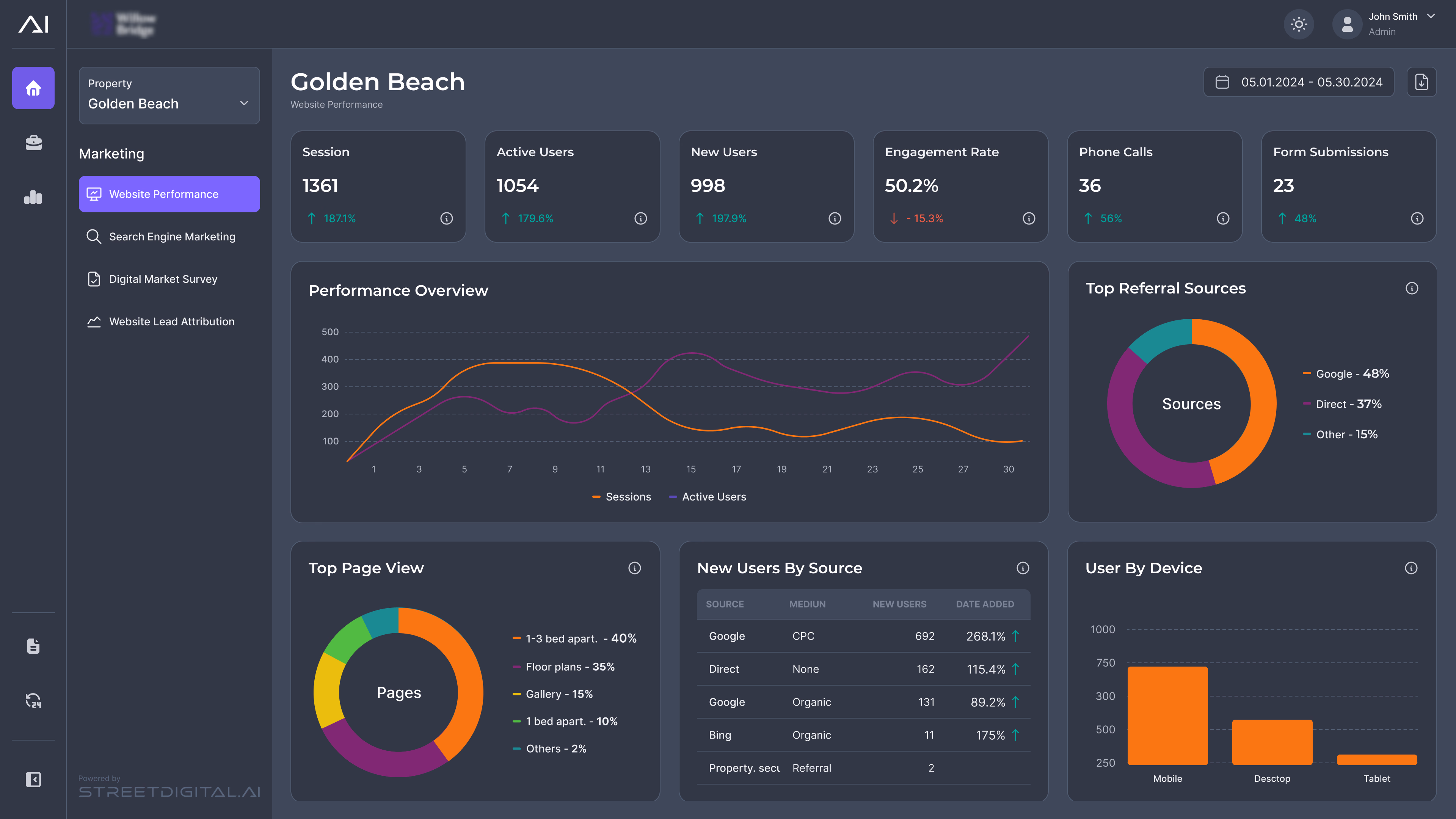Sort by the MEDIUN column header

click(807, 604)
